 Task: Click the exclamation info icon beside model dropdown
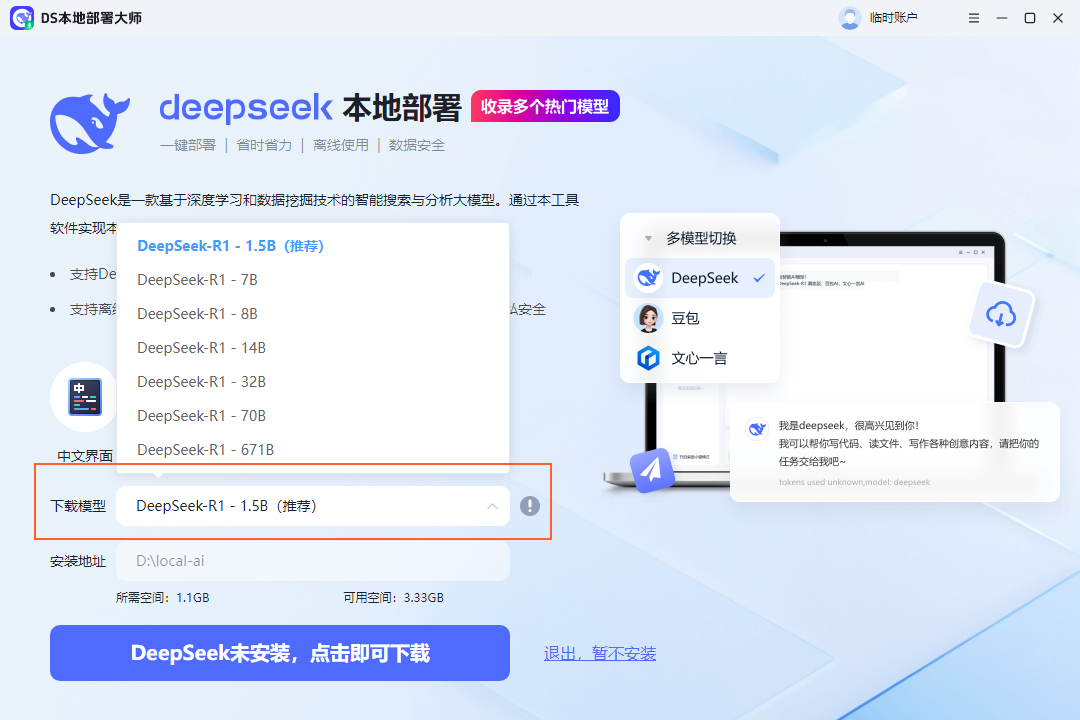point(530,506)
